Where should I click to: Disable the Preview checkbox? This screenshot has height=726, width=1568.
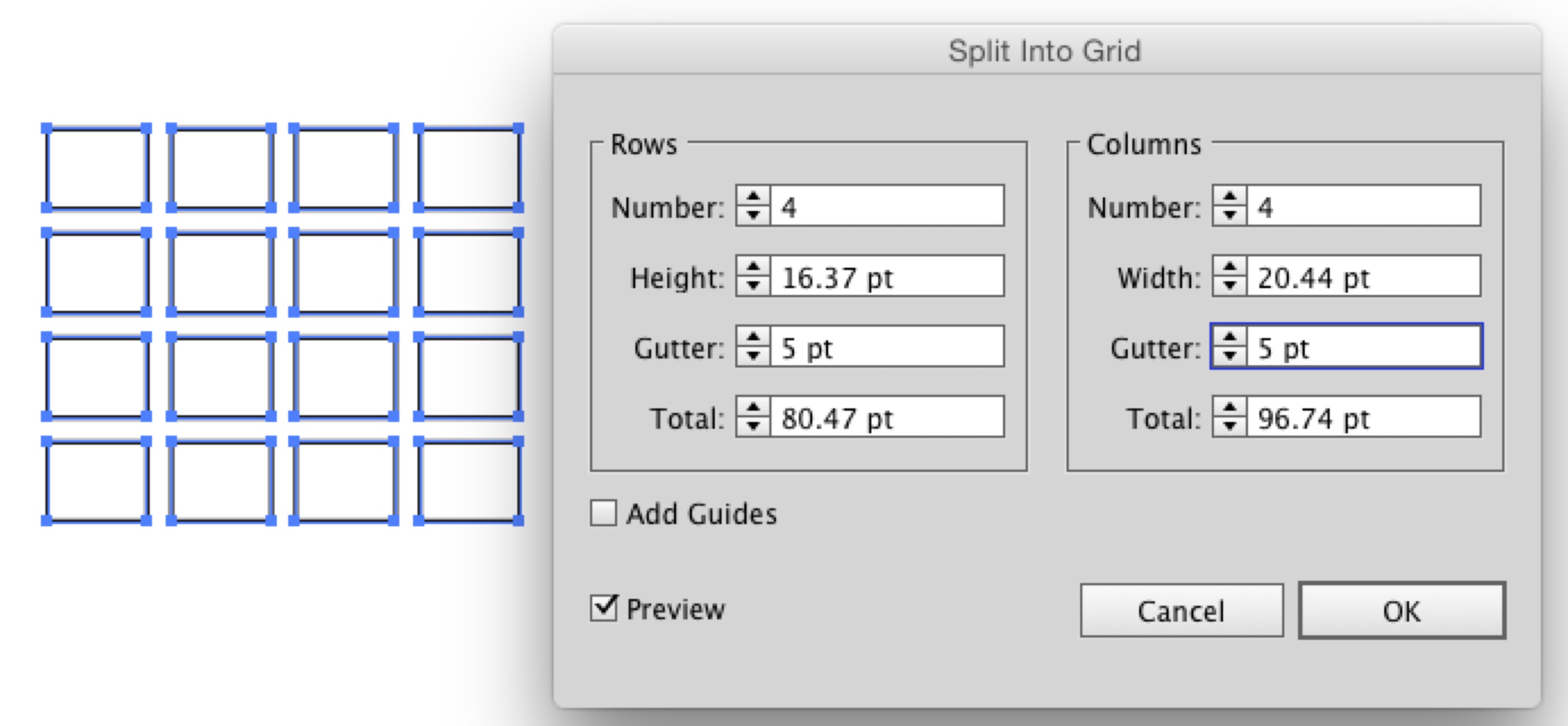(603, 607)
